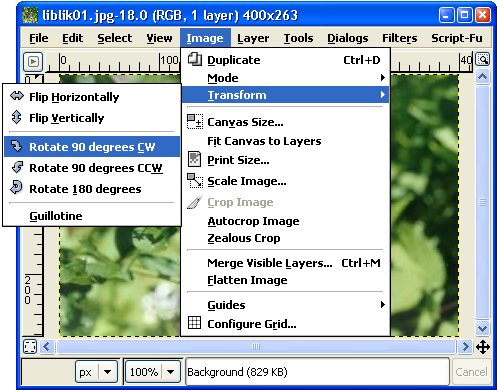The image size is (497, 390).
Task: Click the Configure Grid icon
Action: click(194, 323)
